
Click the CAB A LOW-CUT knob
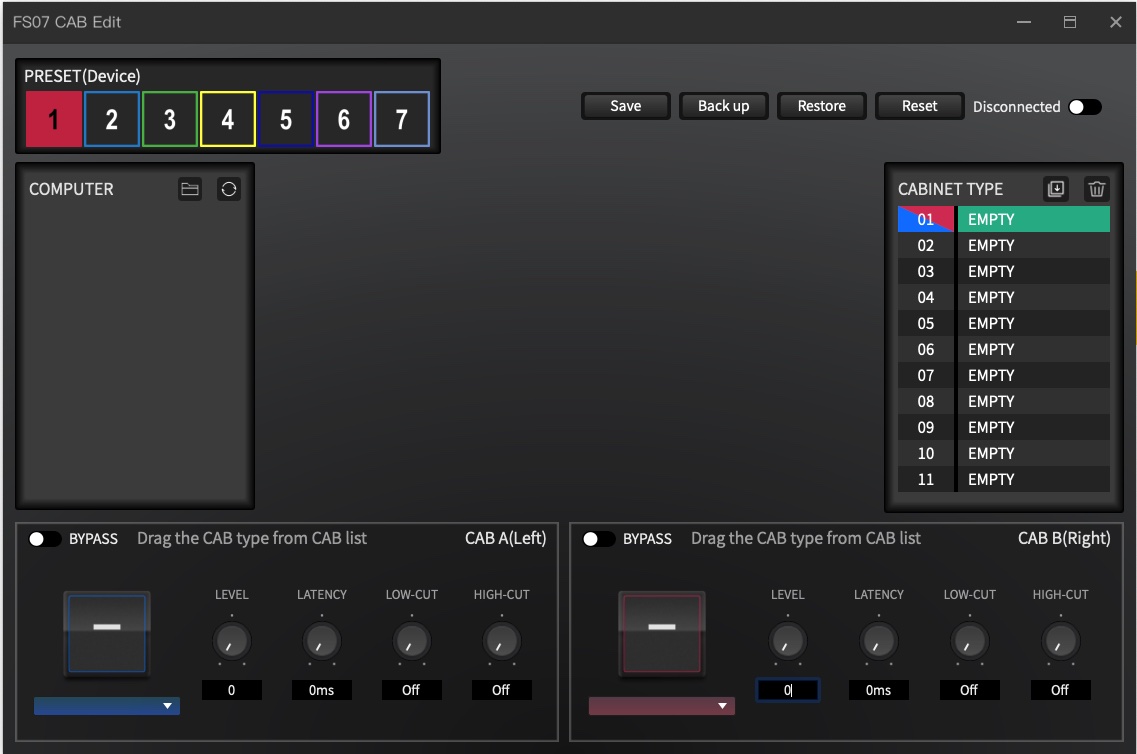click(411, 641)
